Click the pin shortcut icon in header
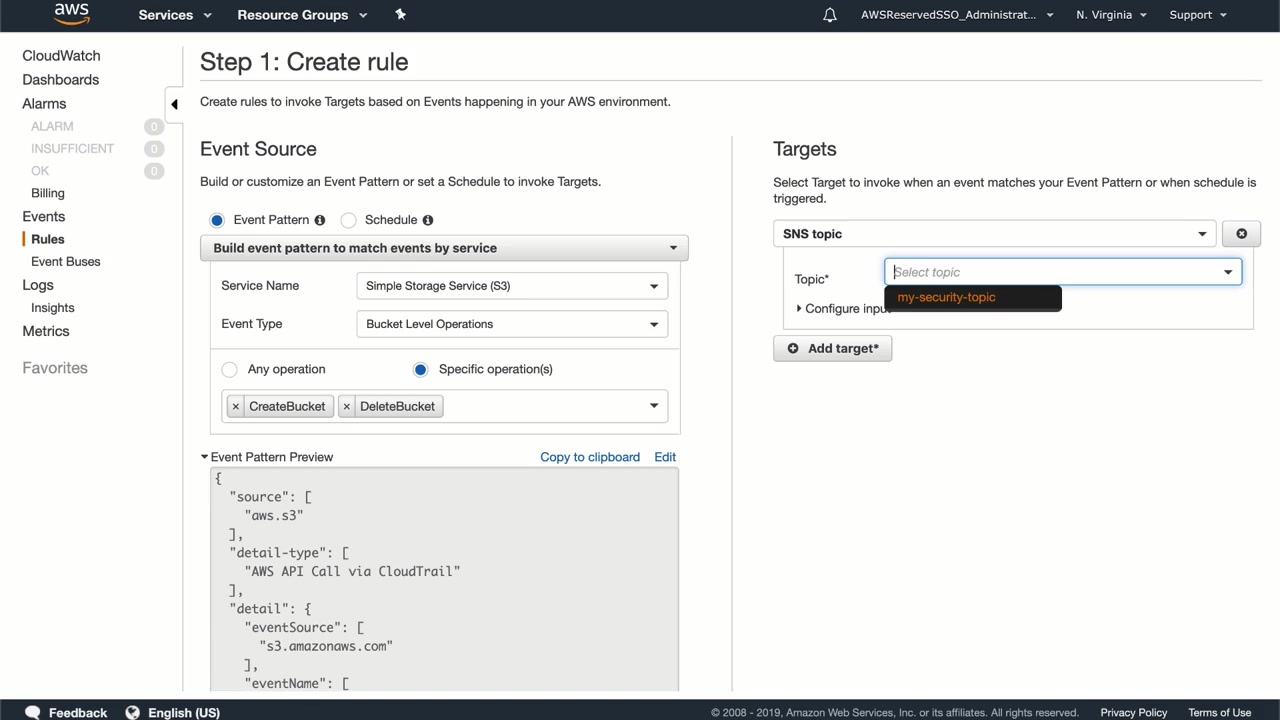The height and width of the screenshot is (720, 1280). 401,14
